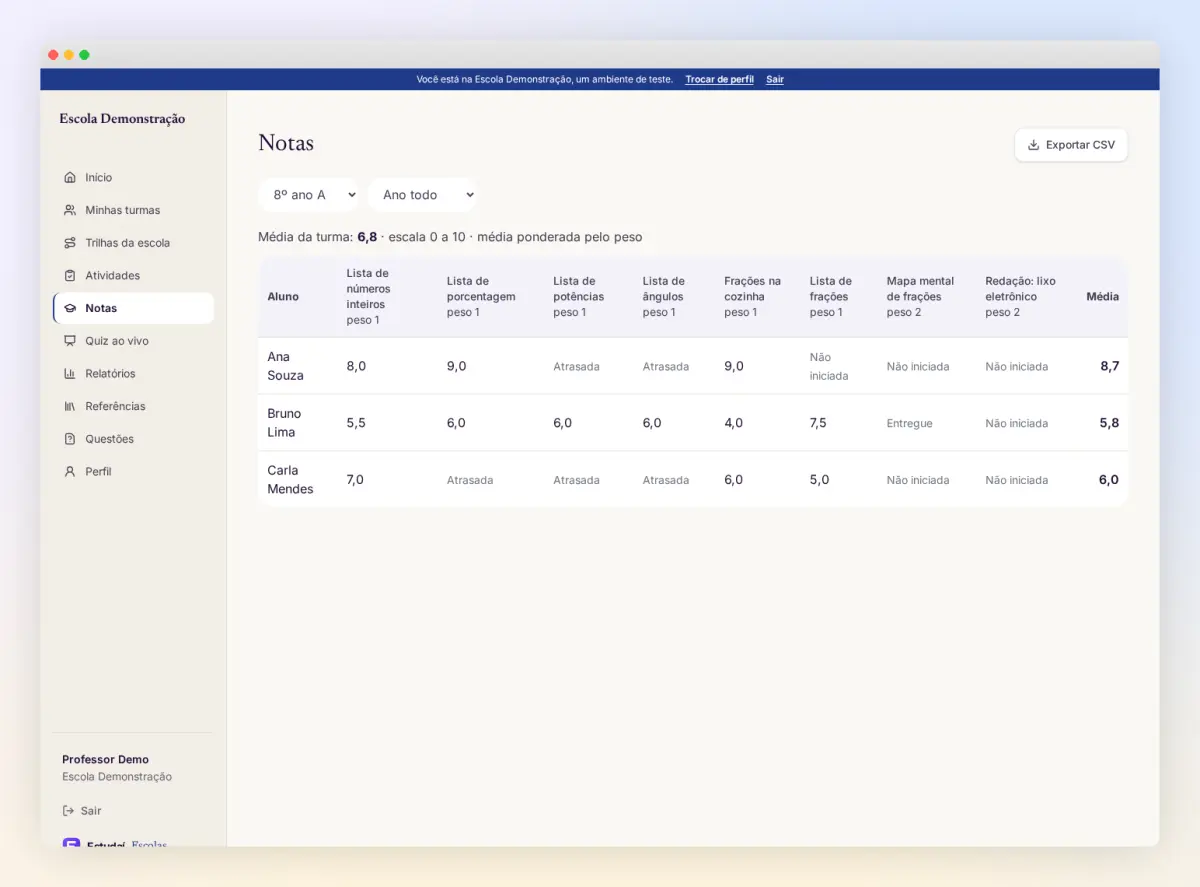Click the Lista de números inteiros column header
Screen dimensions: 1200x887
tap(368, 296)
